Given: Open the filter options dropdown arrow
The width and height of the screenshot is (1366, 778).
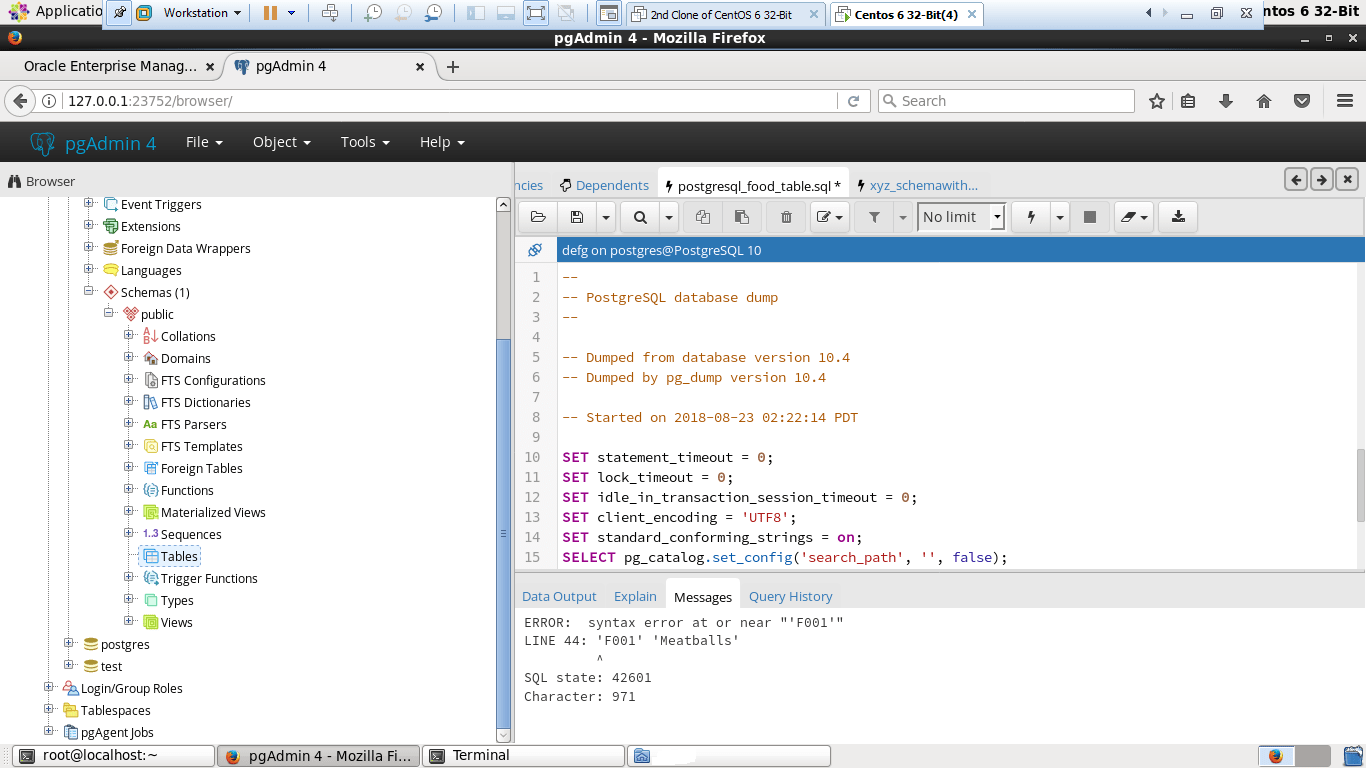Looking at the screenshot, I should (902, 217).
